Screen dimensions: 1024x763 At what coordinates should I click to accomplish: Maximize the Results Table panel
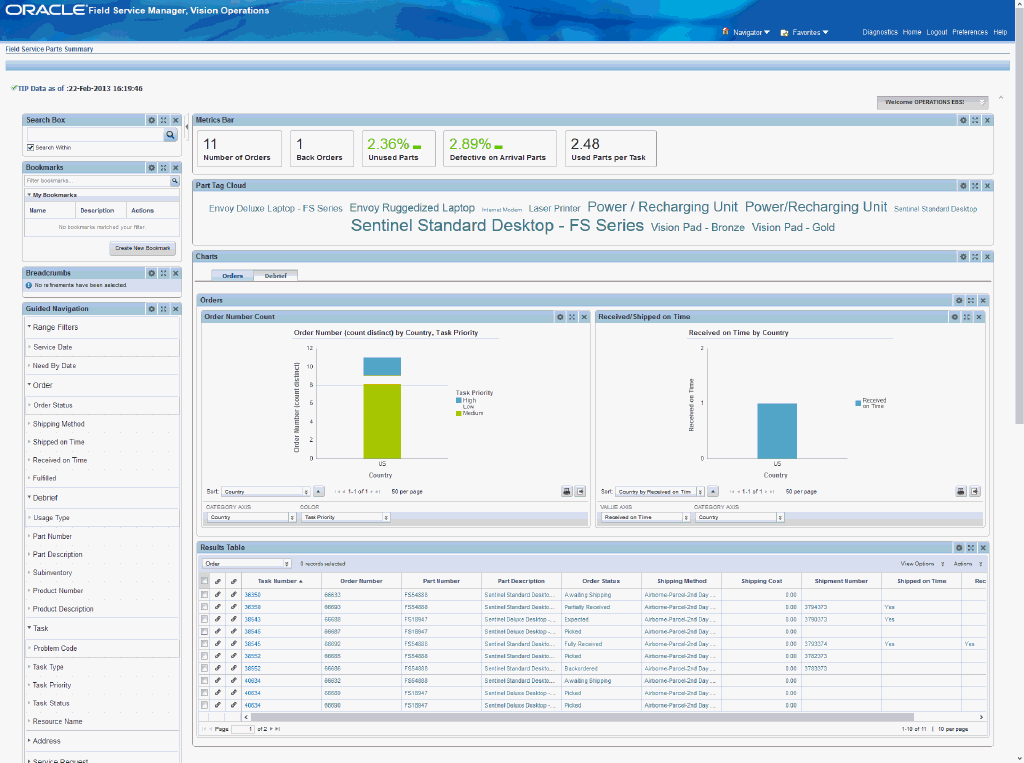tap(971, 547)
